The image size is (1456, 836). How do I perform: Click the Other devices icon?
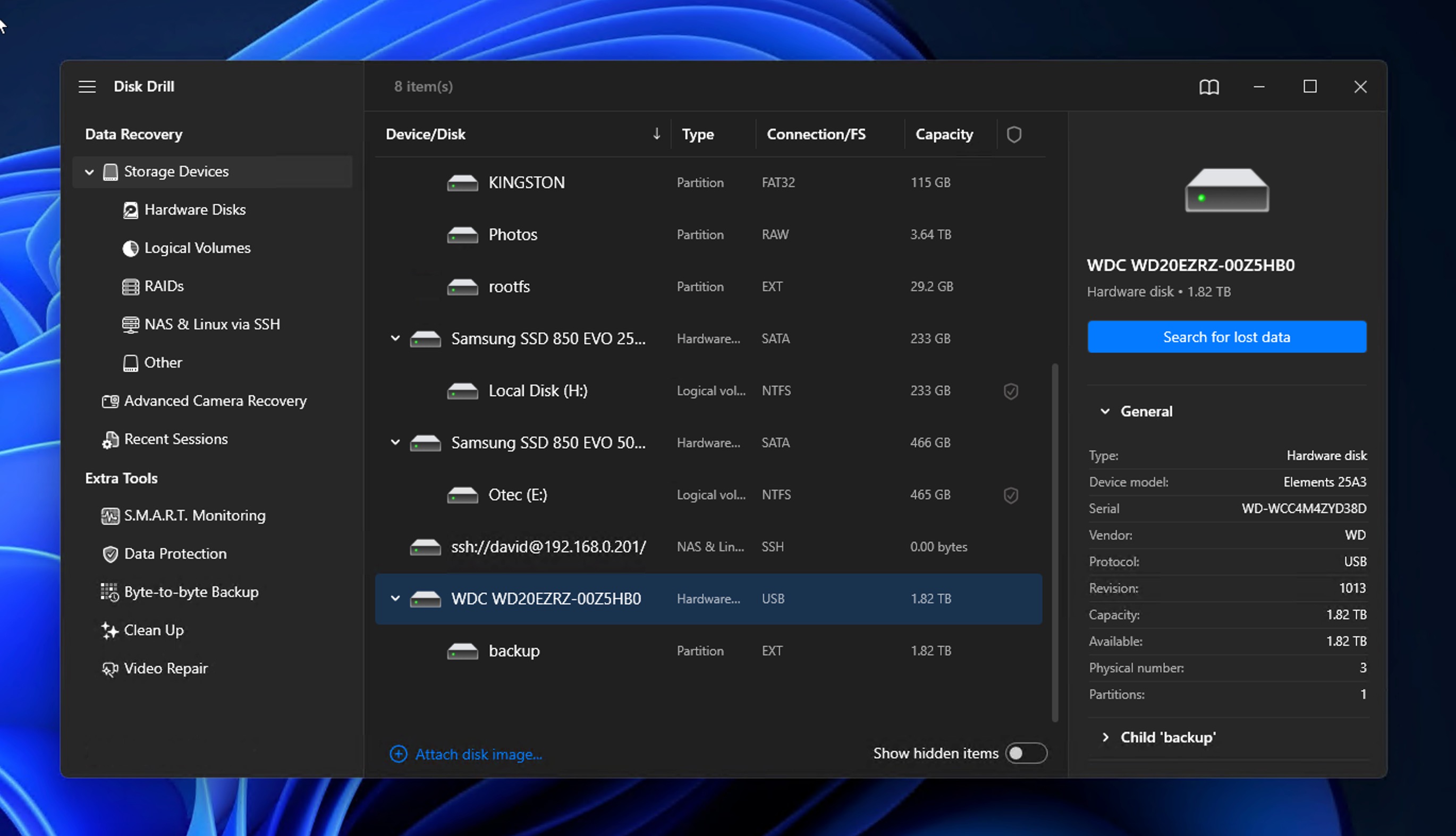(130, 363)
